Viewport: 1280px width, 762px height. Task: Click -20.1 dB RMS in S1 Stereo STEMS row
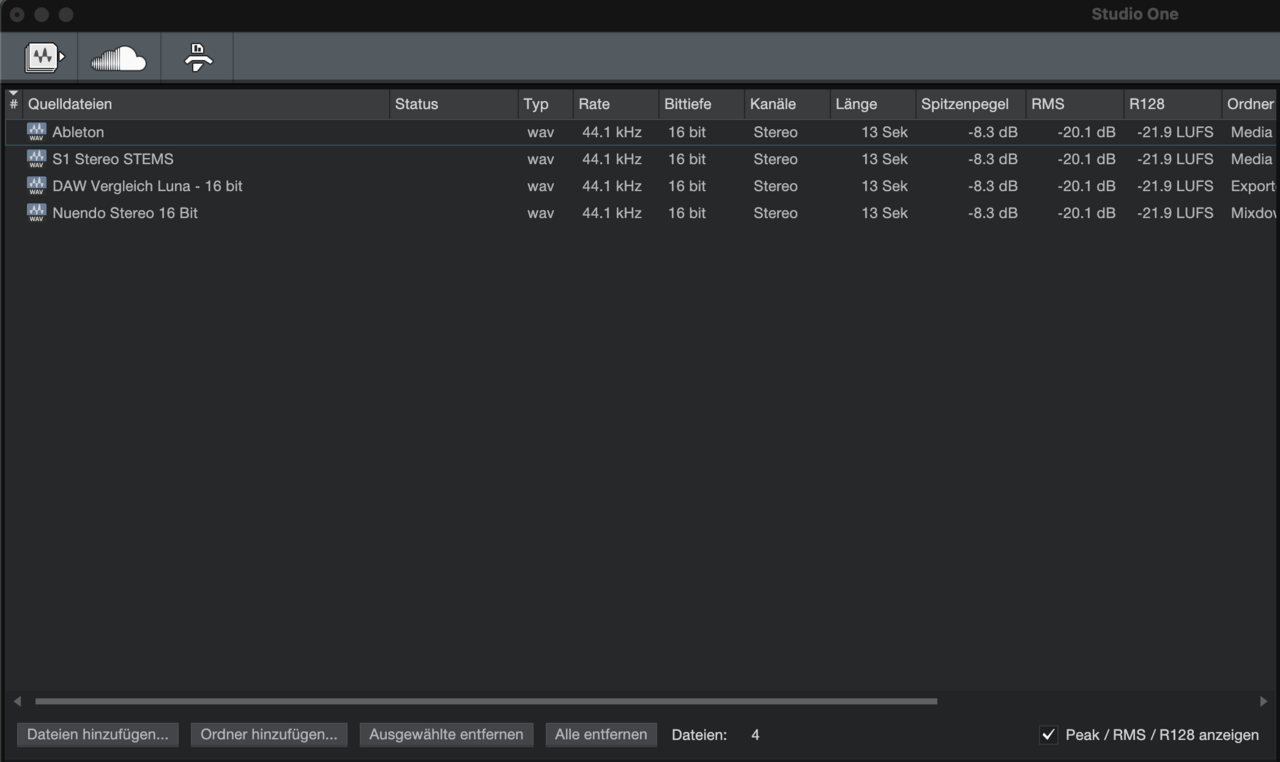tap(1086, 159)
